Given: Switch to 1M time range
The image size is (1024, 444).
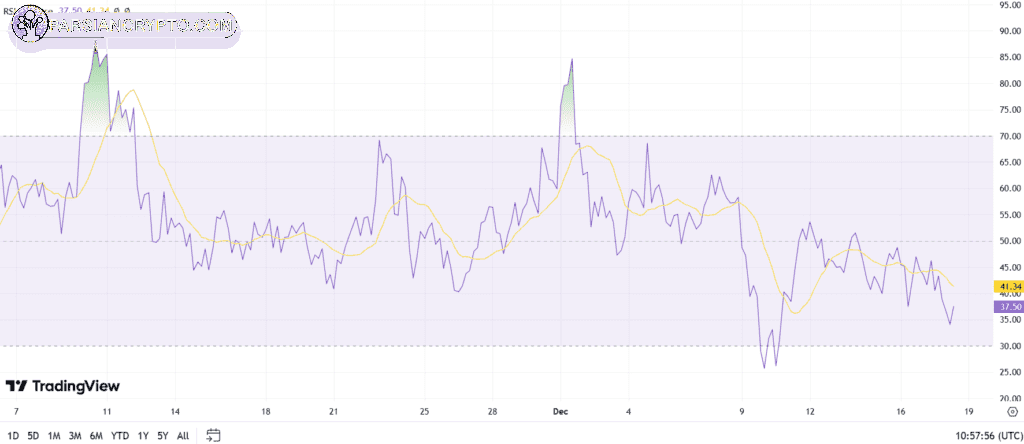Looking at the screenshot, I should point(54,436).
